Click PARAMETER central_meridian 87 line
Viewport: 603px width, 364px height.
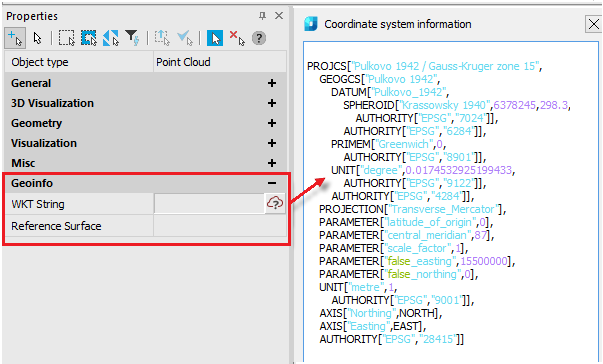point(406,235)
